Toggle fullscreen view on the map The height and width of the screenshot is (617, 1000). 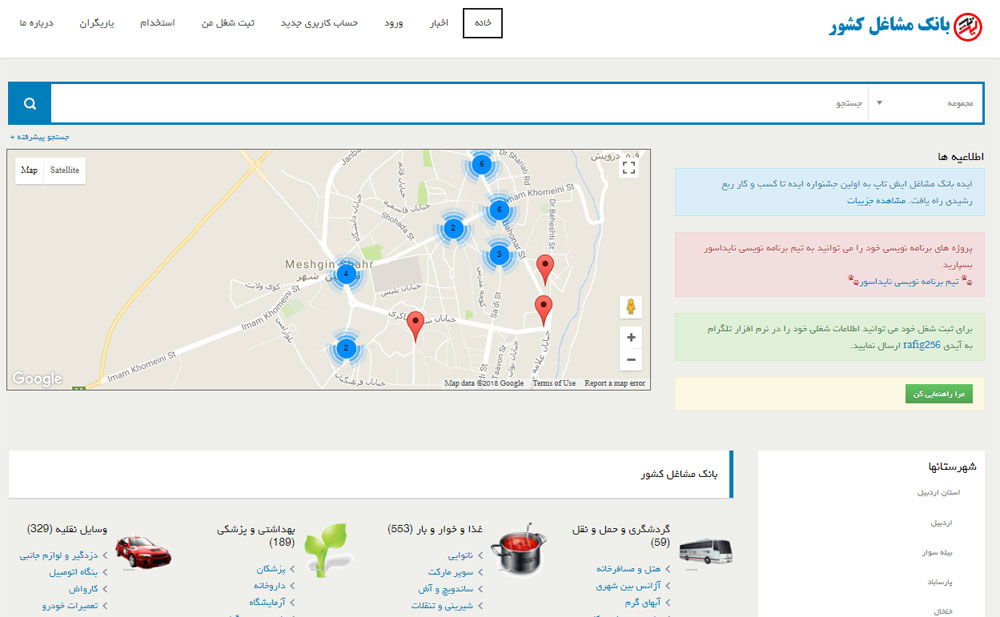click(x=629, y=168)
